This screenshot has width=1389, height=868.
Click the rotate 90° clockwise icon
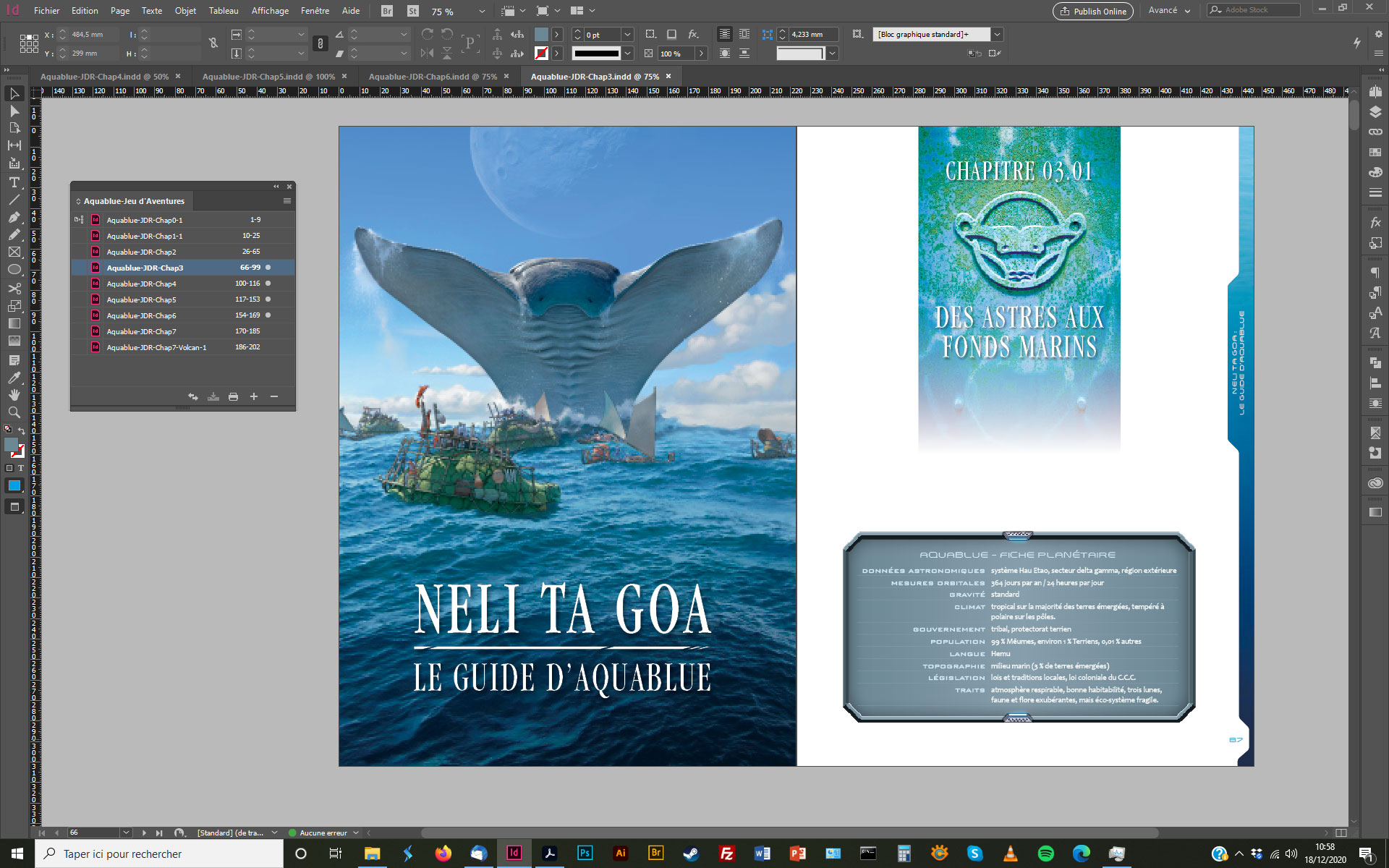pos(428,34)
